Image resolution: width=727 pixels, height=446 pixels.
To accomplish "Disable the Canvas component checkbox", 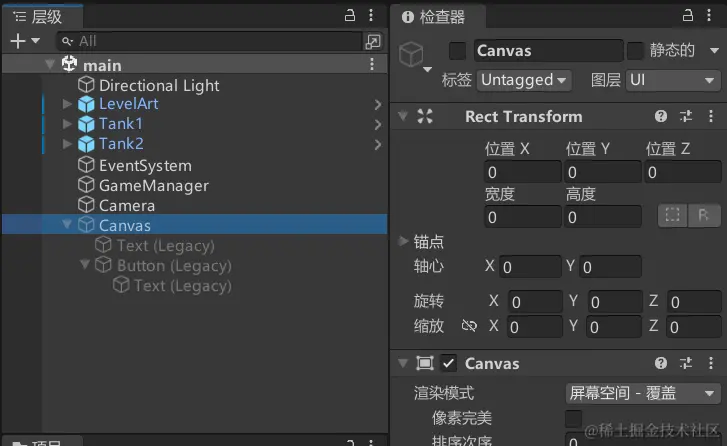I will 448,363.
